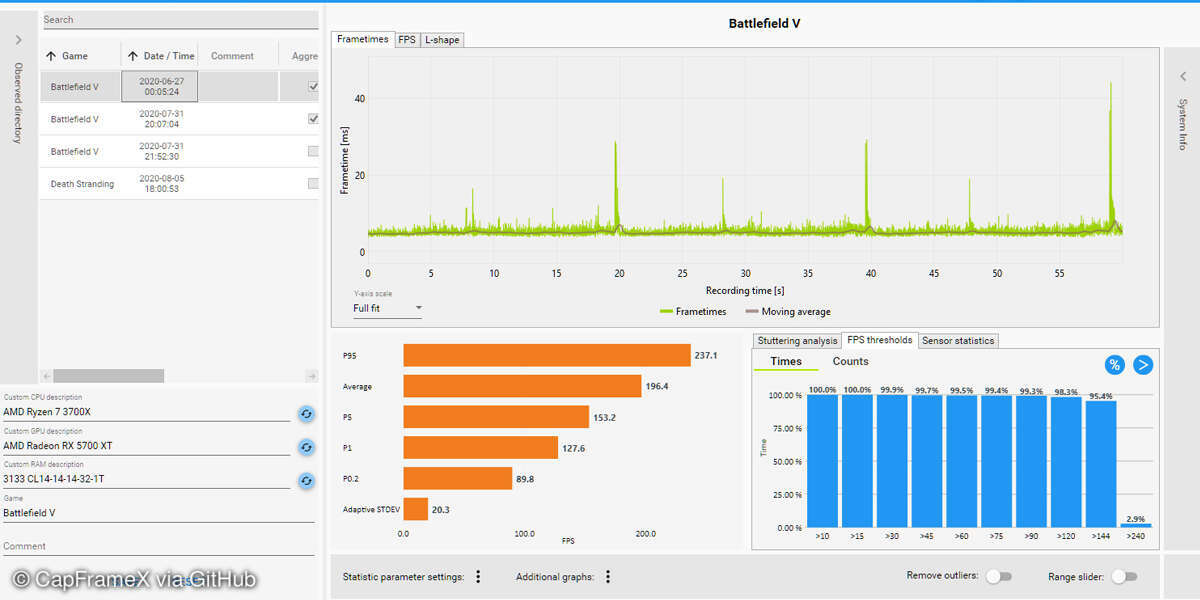Open the Additional graphs menu
The height and width of the screenshot is (600, 1200).
607,576
